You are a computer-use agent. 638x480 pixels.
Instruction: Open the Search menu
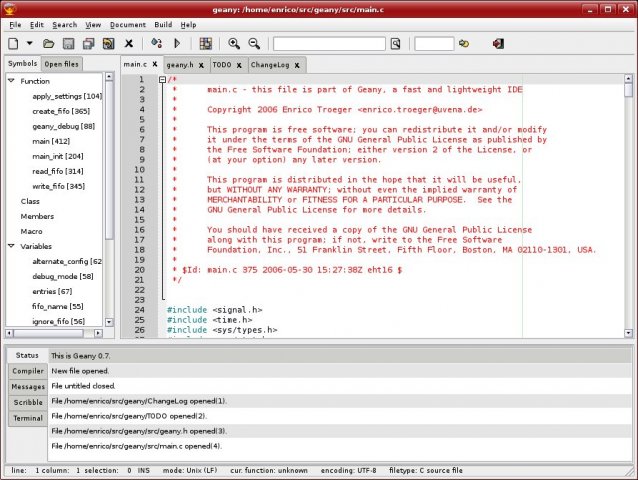click(64, 25)
